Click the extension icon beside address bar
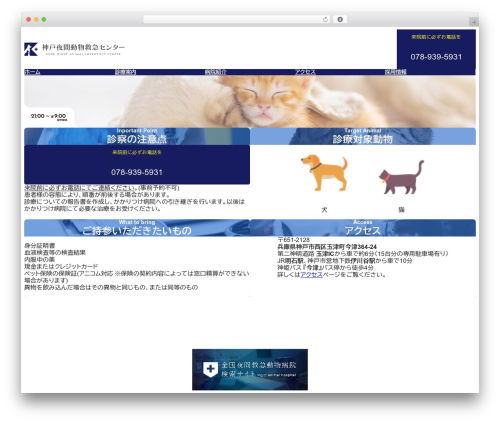The width and height of the screenshot is (500, 423). coord(340,19)
